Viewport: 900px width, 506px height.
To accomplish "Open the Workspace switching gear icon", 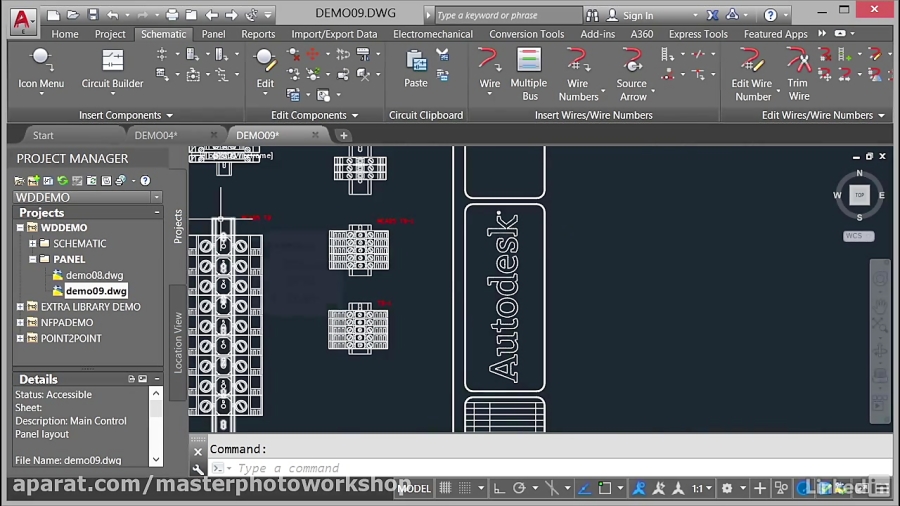I will (727, 488).
